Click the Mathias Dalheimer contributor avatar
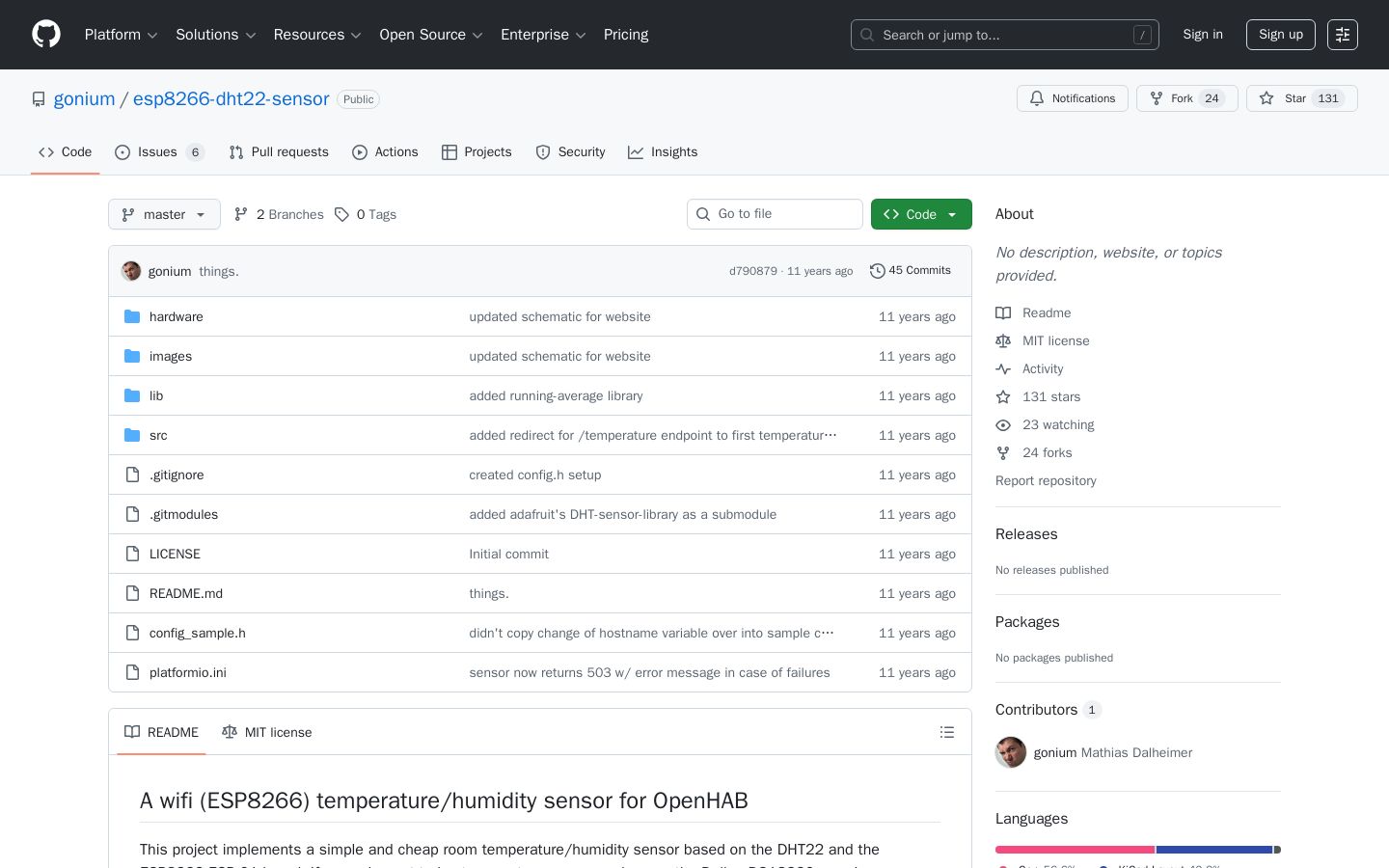This screenshot has width=1389, height=868. click(1011, 752)
